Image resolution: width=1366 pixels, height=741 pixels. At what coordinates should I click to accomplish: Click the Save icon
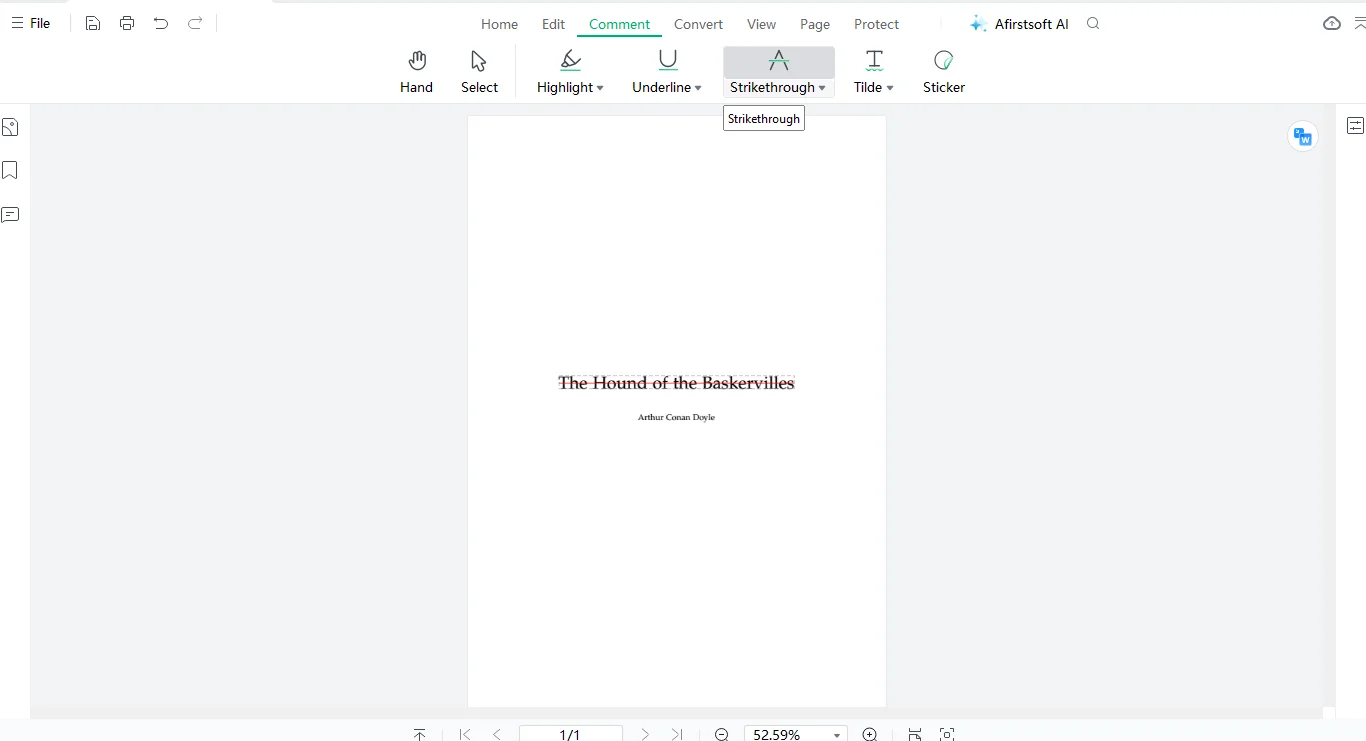coord(93,23)
